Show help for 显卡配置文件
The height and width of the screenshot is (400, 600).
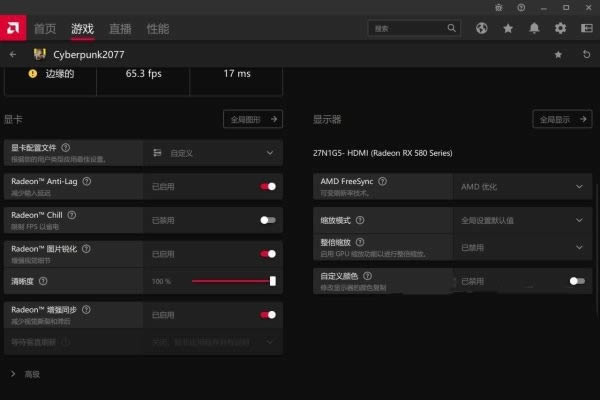(x=66, y=147)
